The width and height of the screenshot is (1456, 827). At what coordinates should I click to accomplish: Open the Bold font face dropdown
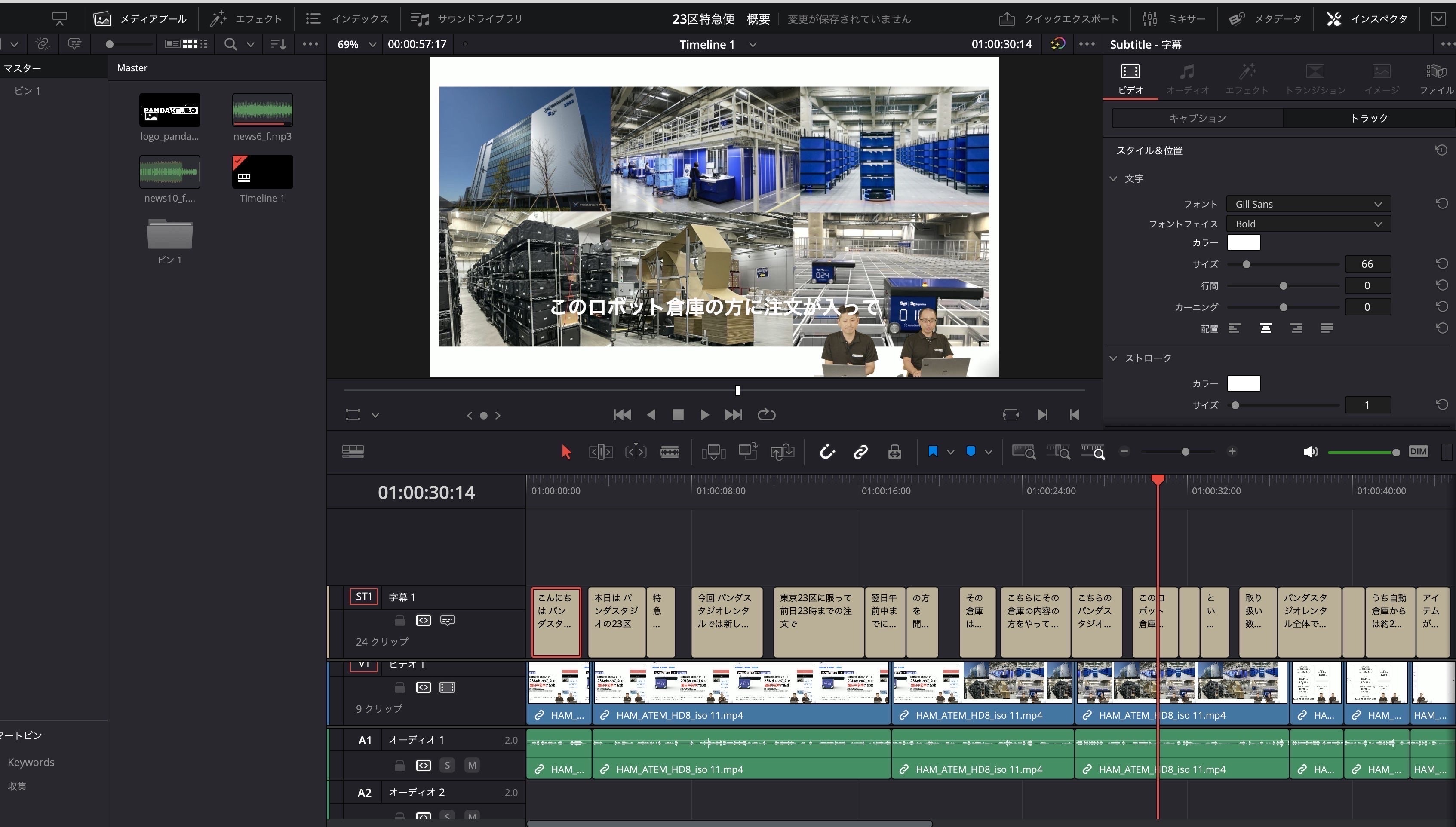[x=1308, y=224]
